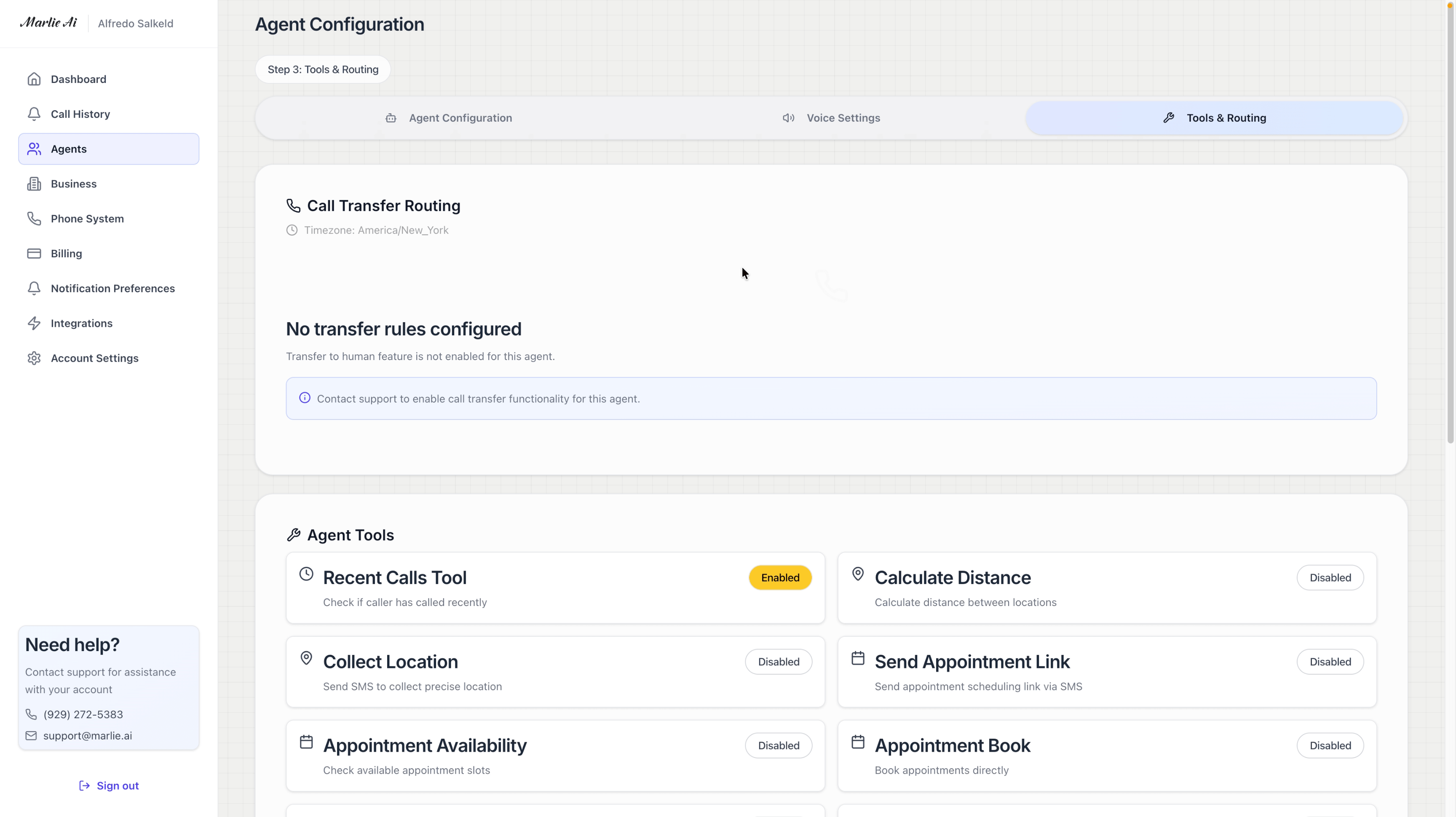Open Account Settings in the sidebar
This screenshot has width=1456, height=817.
(109, 358)
